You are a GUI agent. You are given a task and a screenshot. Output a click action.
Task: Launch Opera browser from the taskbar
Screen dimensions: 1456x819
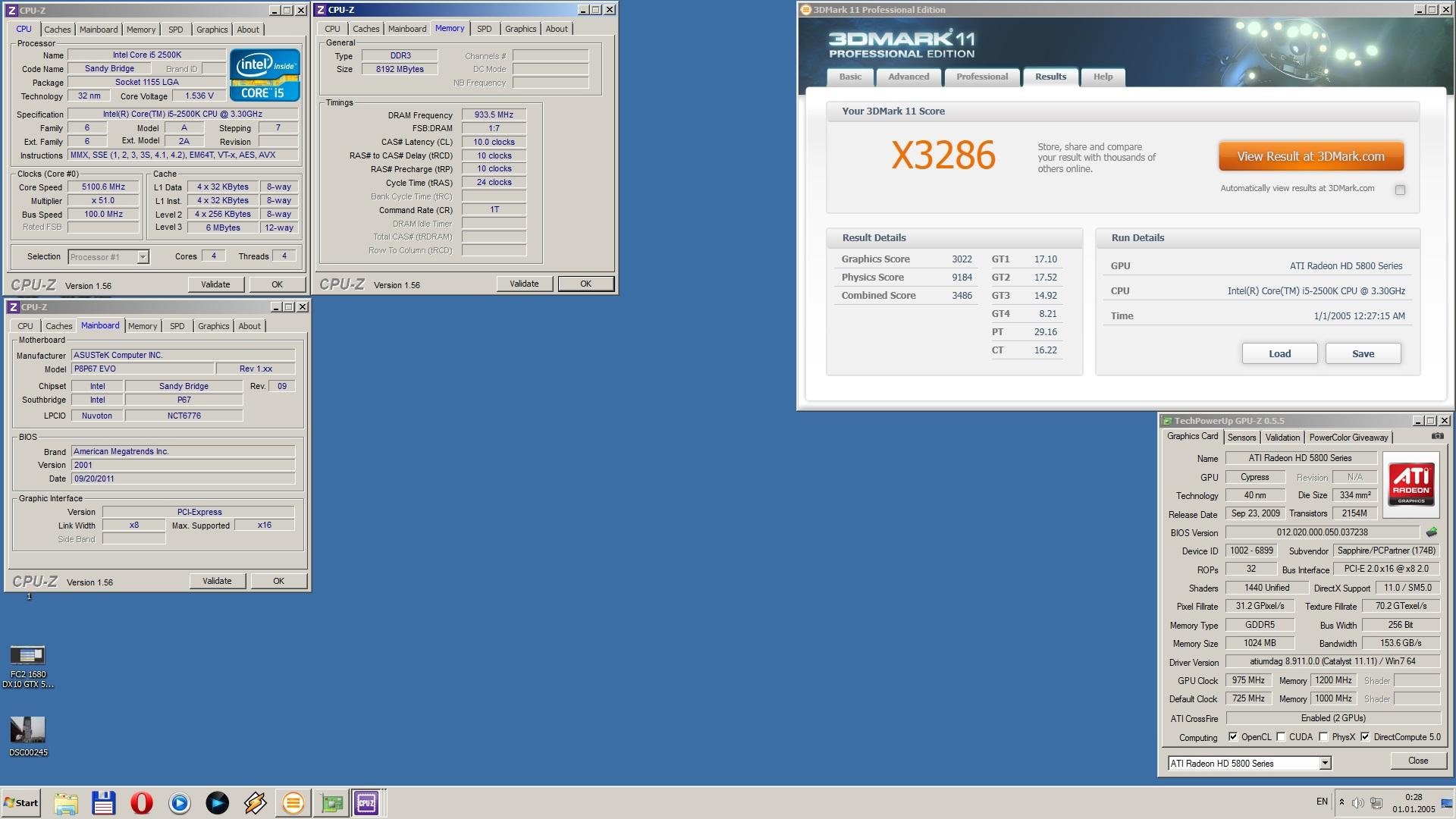(x=142, y=802)
